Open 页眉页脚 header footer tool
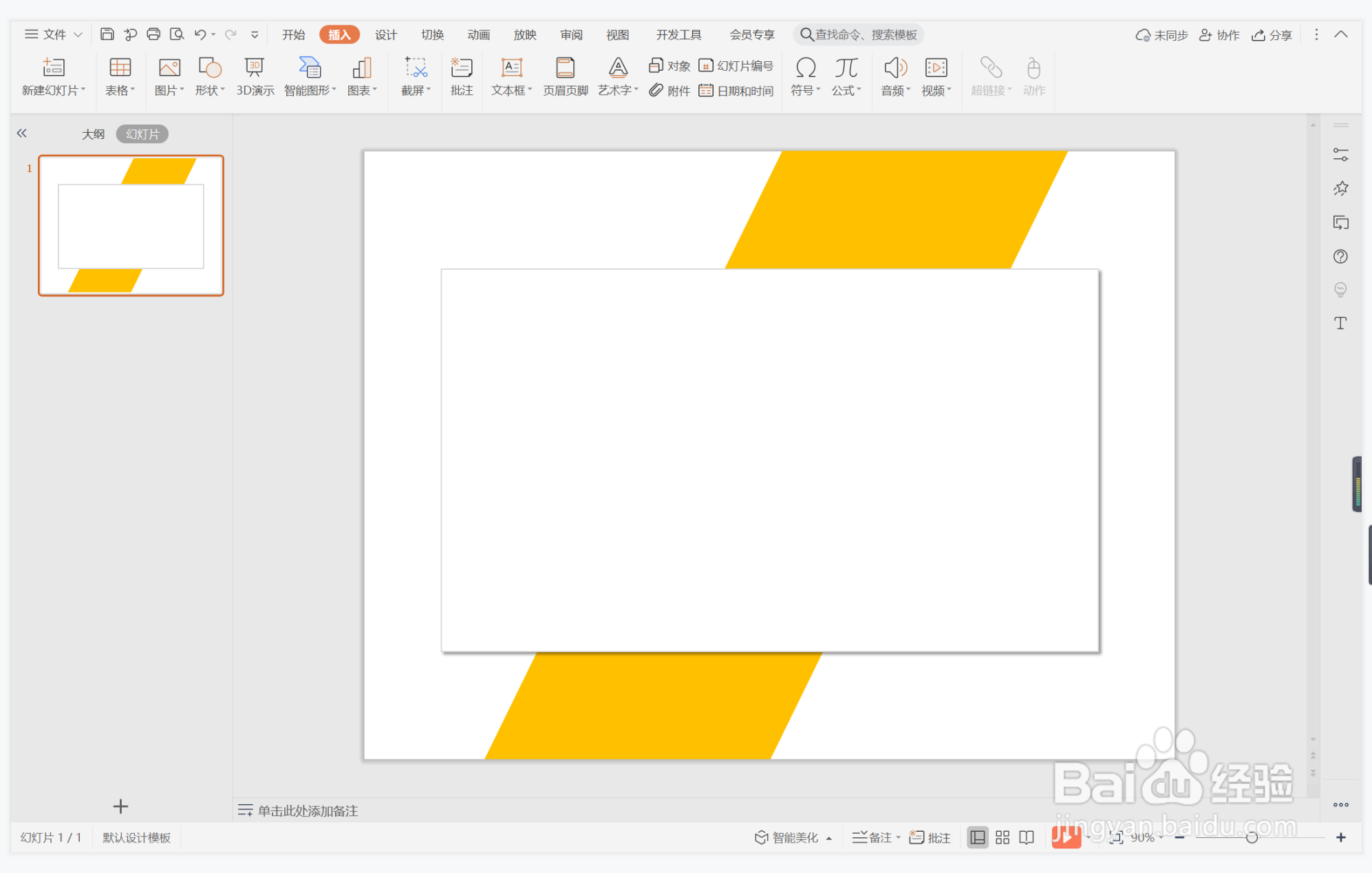 (x=565, y=76)
